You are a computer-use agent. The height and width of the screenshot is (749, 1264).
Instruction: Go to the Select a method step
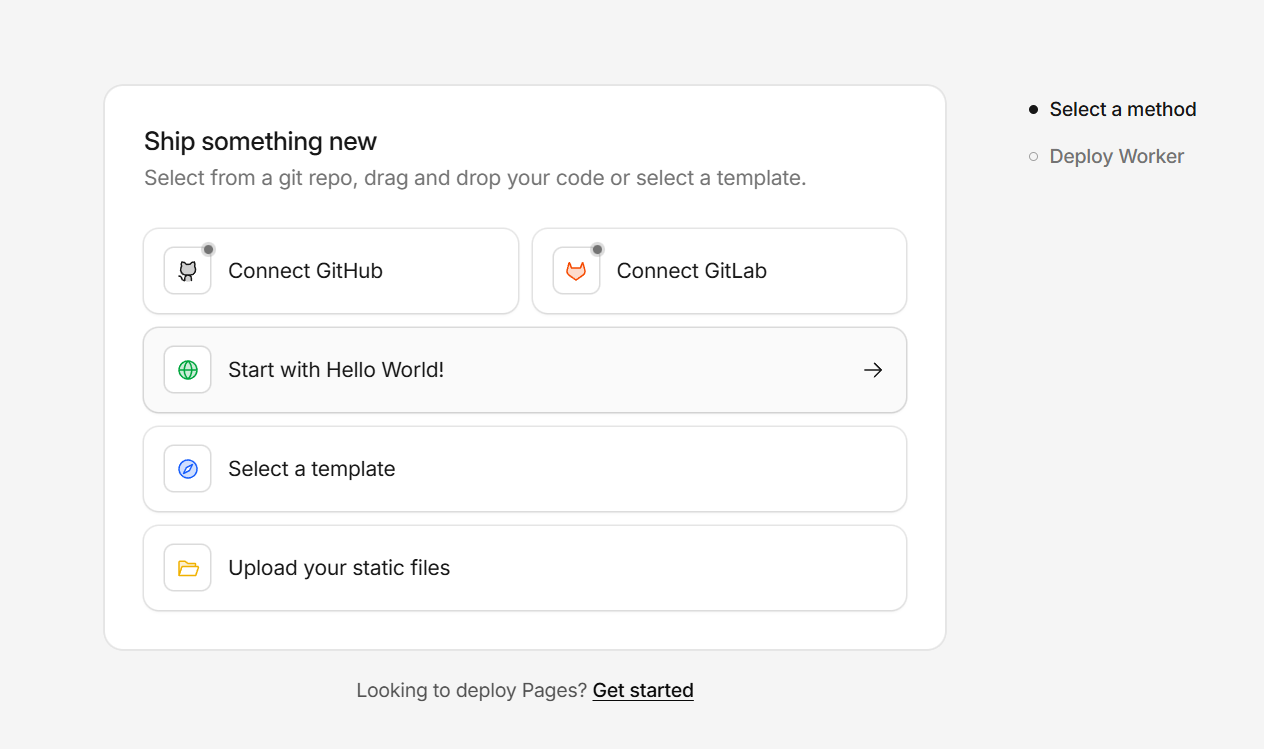click(1122, 109)
